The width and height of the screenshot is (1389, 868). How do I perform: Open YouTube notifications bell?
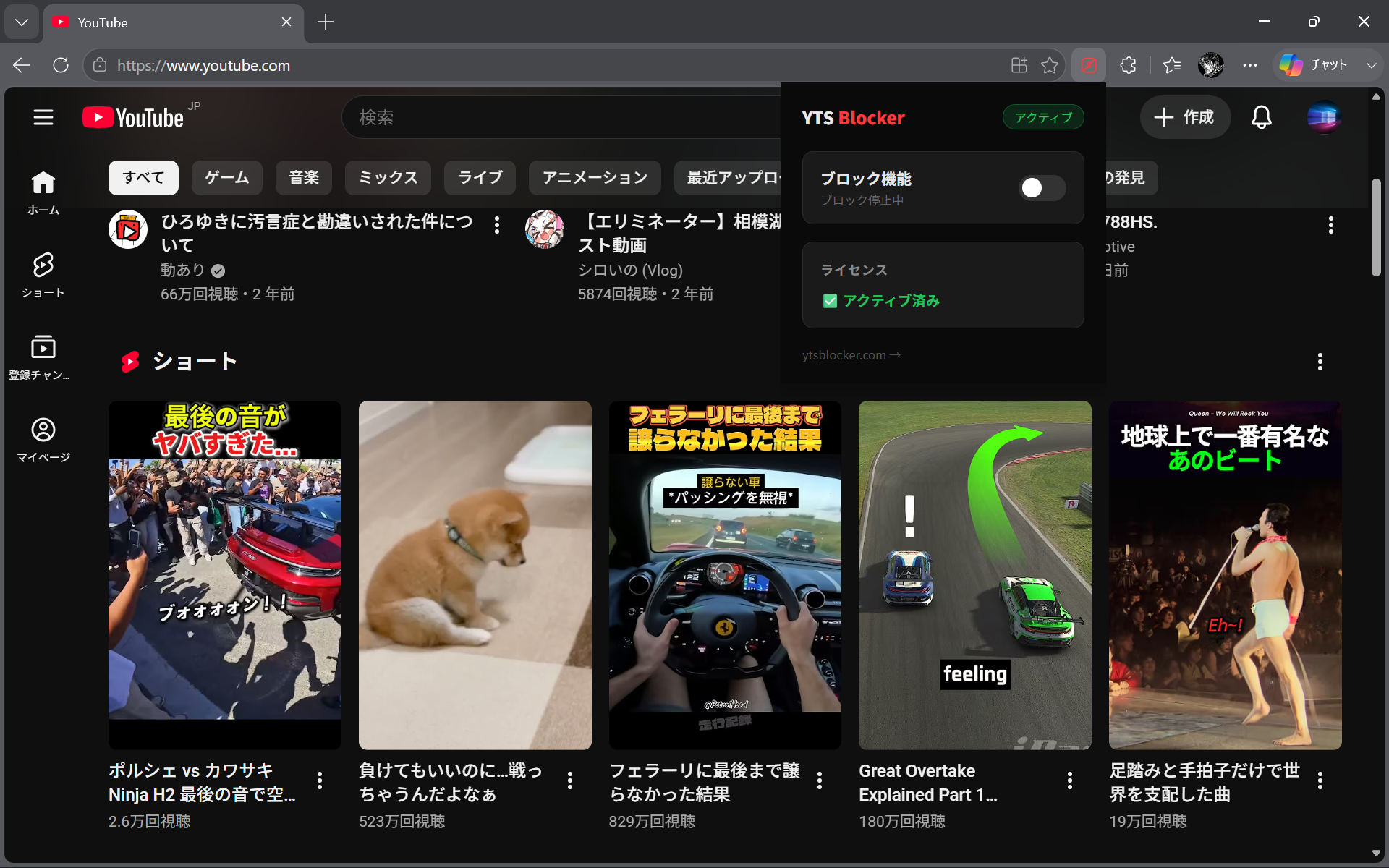click(1262, 117)
